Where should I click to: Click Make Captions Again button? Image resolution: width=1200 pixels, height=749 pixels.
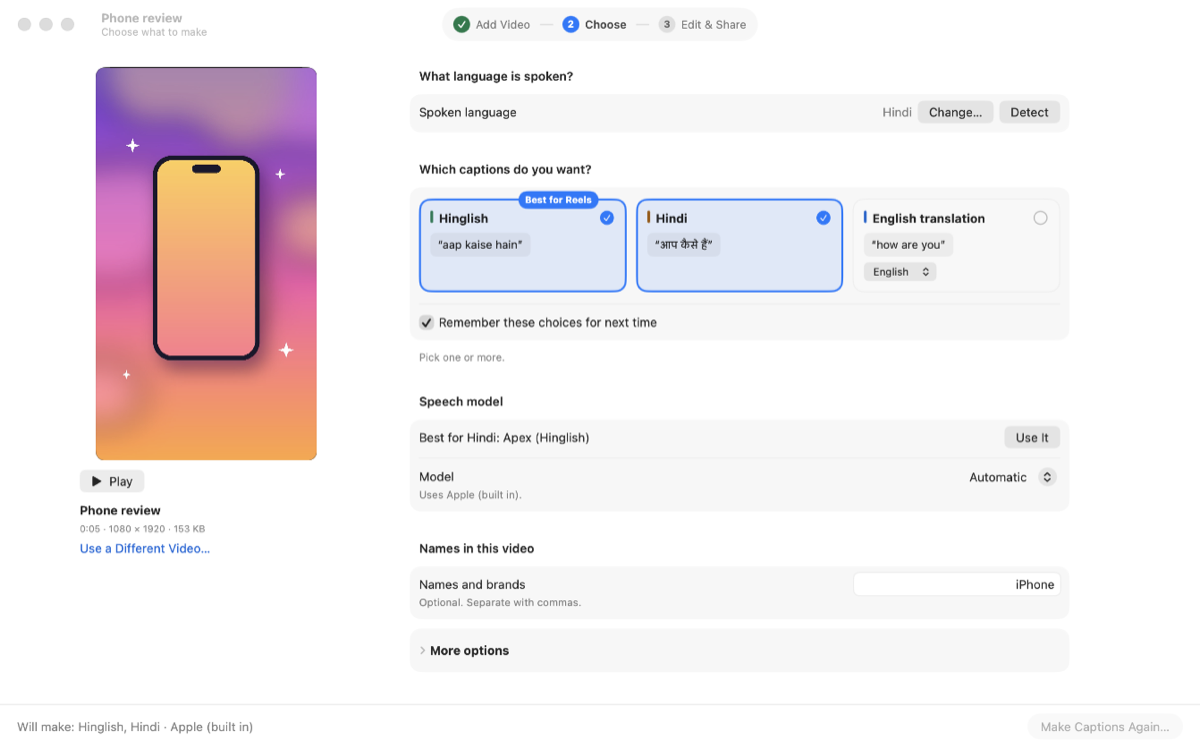click(x=1105, y=727)
